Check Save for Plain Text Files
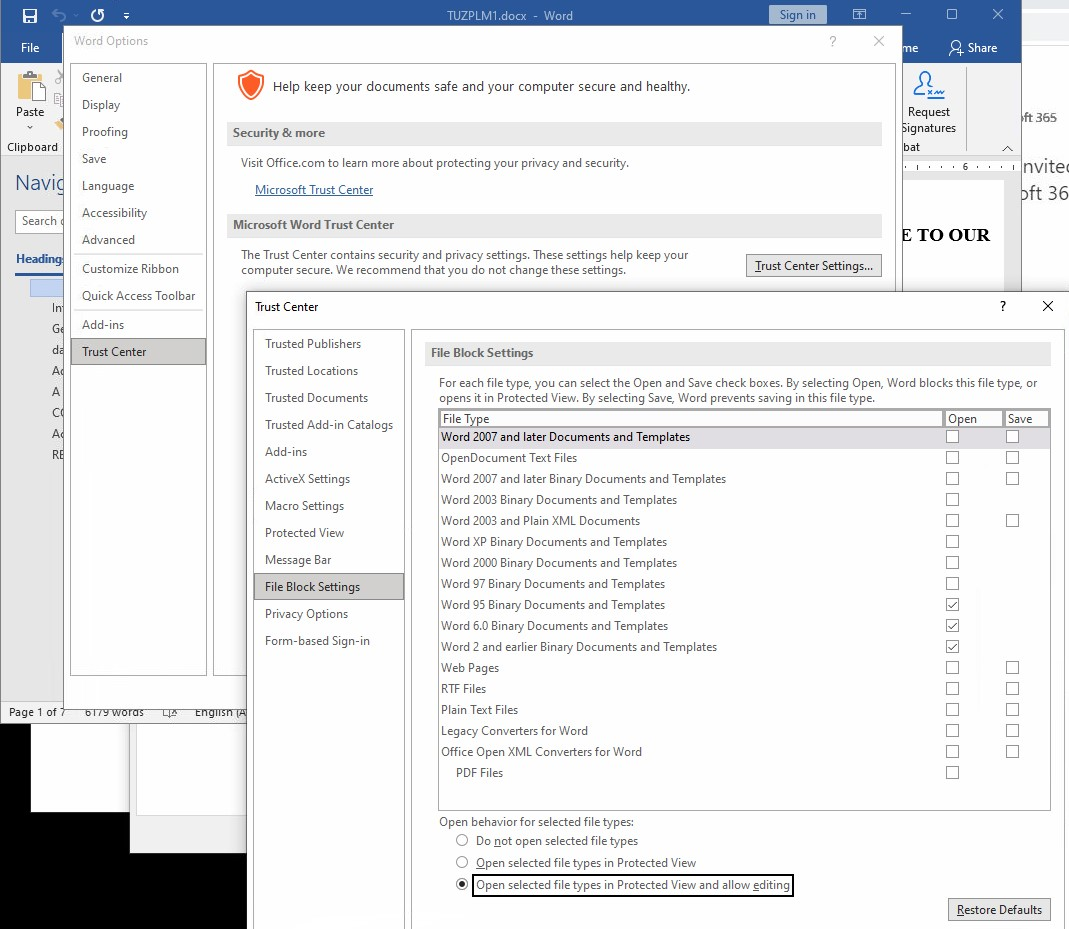Image resolution: width=1069 pixels, height=929 pixels. point(1012,710)
